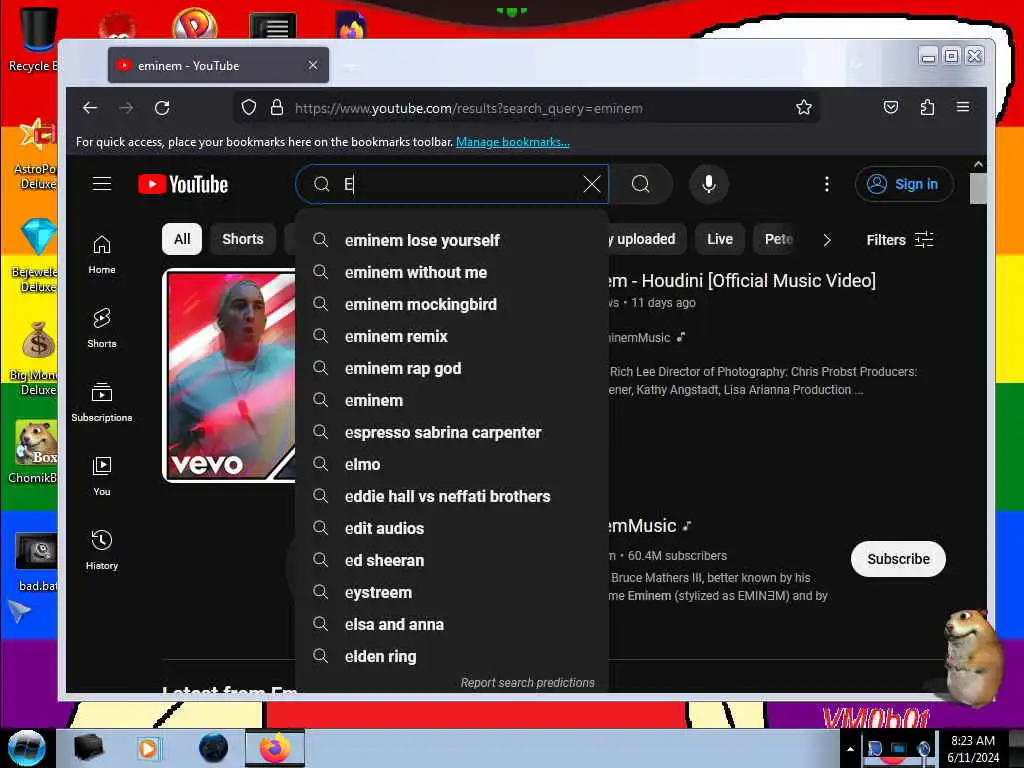Choose suggestion eminem mockingbird

click(452, 304)
